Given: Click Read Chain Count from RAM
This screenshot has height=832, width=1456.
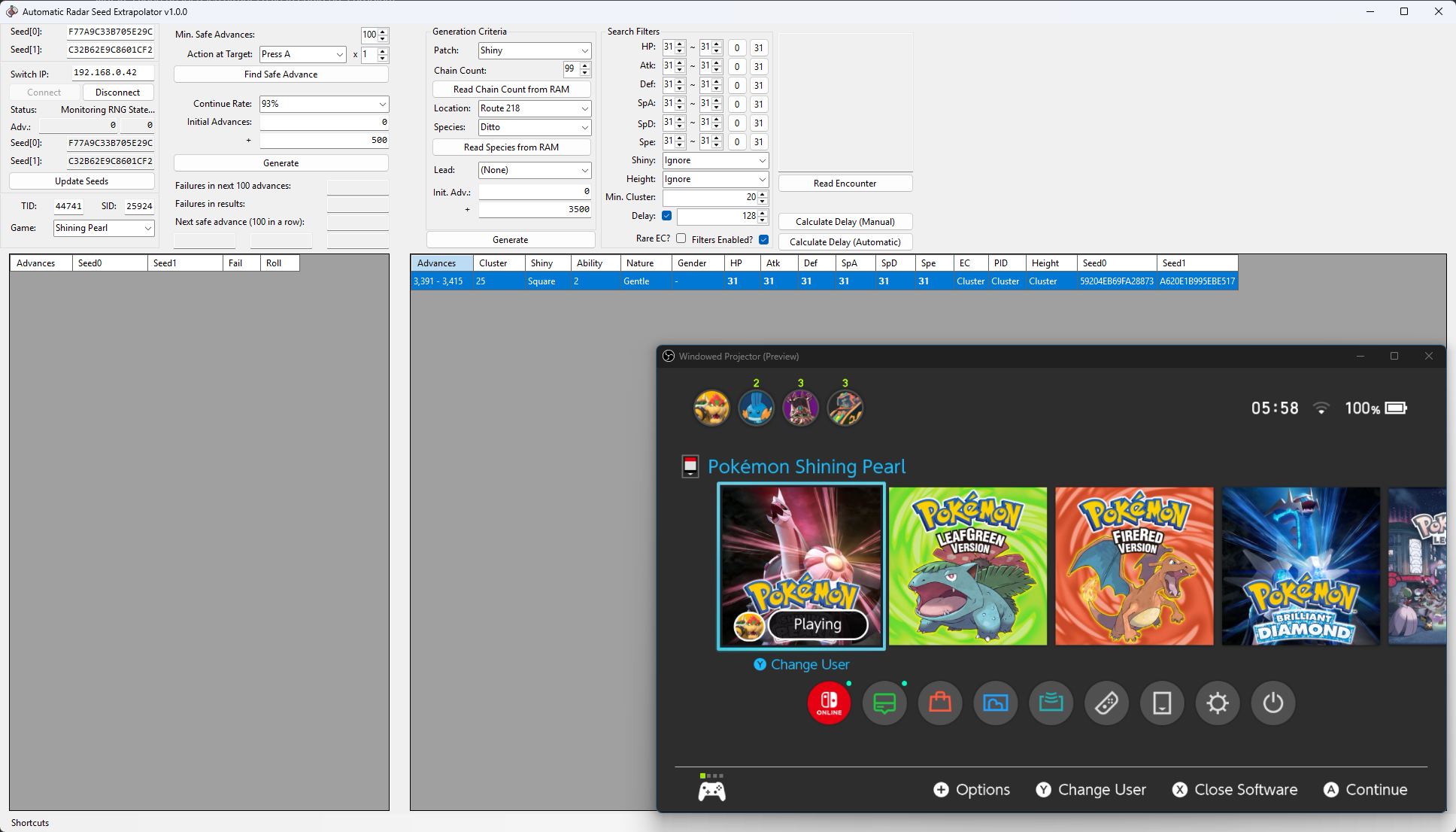Looking at the screenshot, I should coord(511,90).
